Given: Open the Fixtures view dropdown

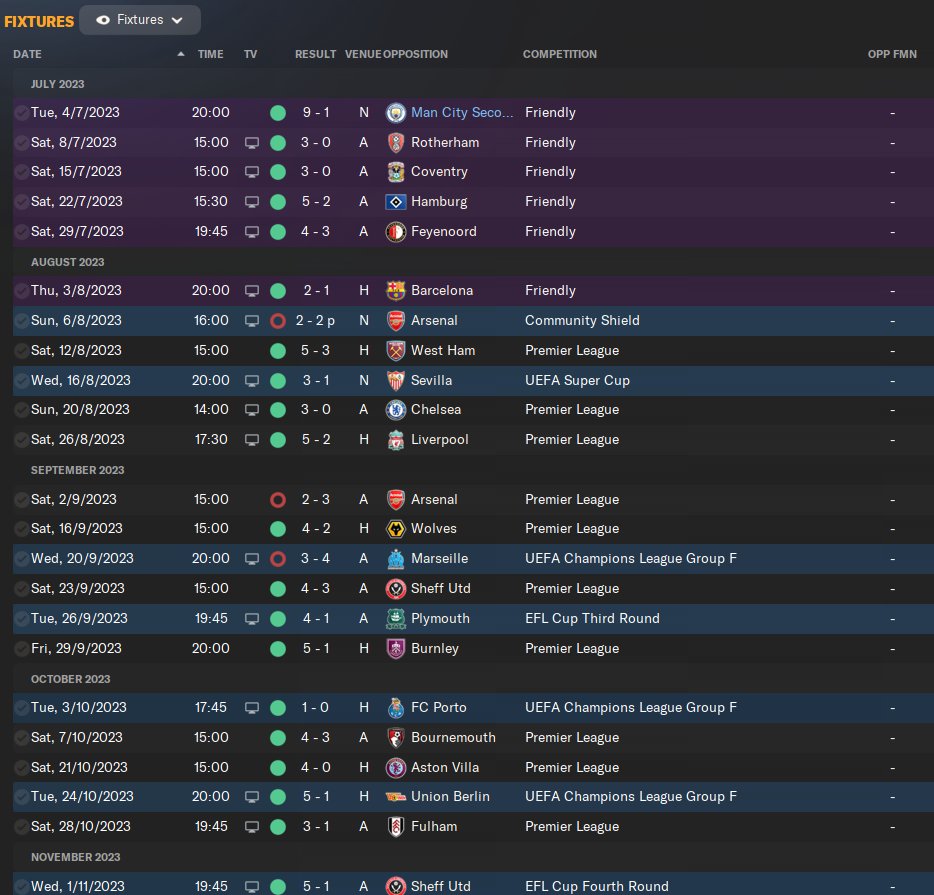Looking at the screenshot, I should pyautogui.click(x=140, y=20).
